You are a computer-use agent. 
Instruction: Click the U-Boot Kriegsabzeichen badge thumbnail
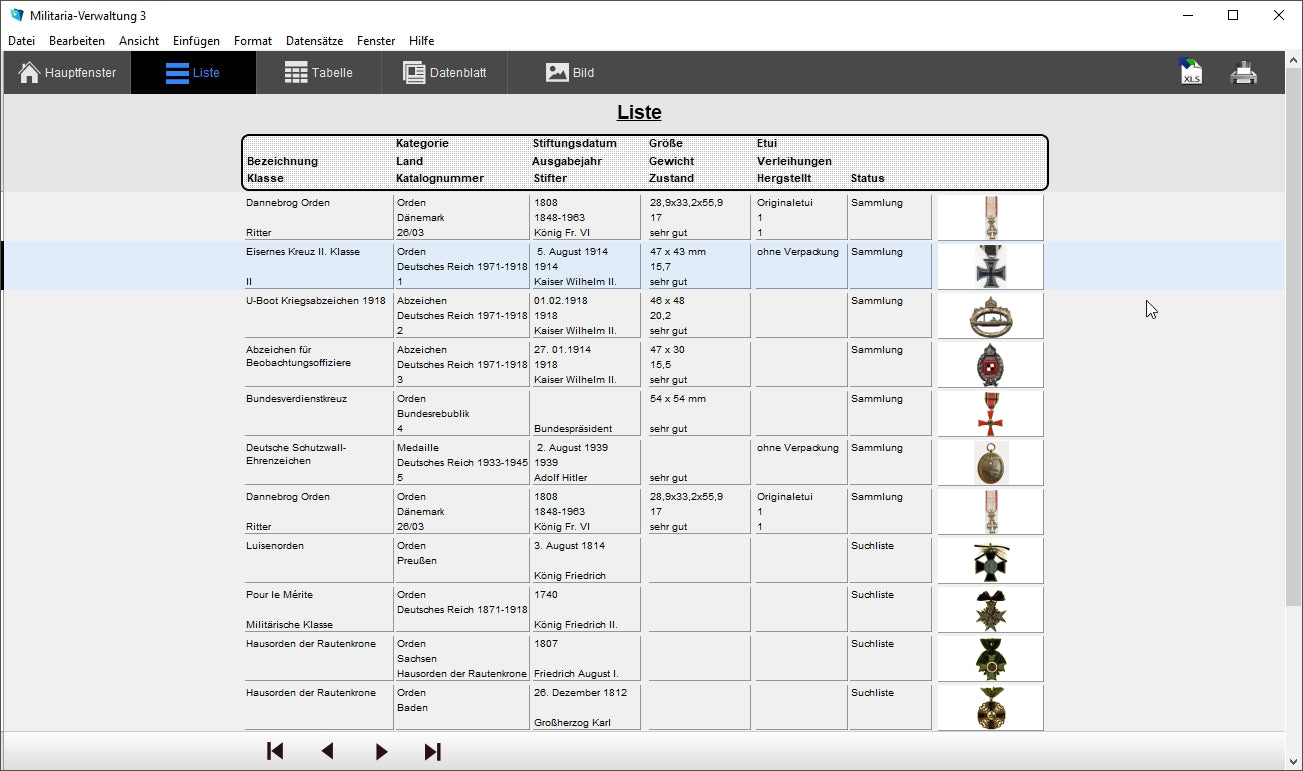[x=990, y=315]
